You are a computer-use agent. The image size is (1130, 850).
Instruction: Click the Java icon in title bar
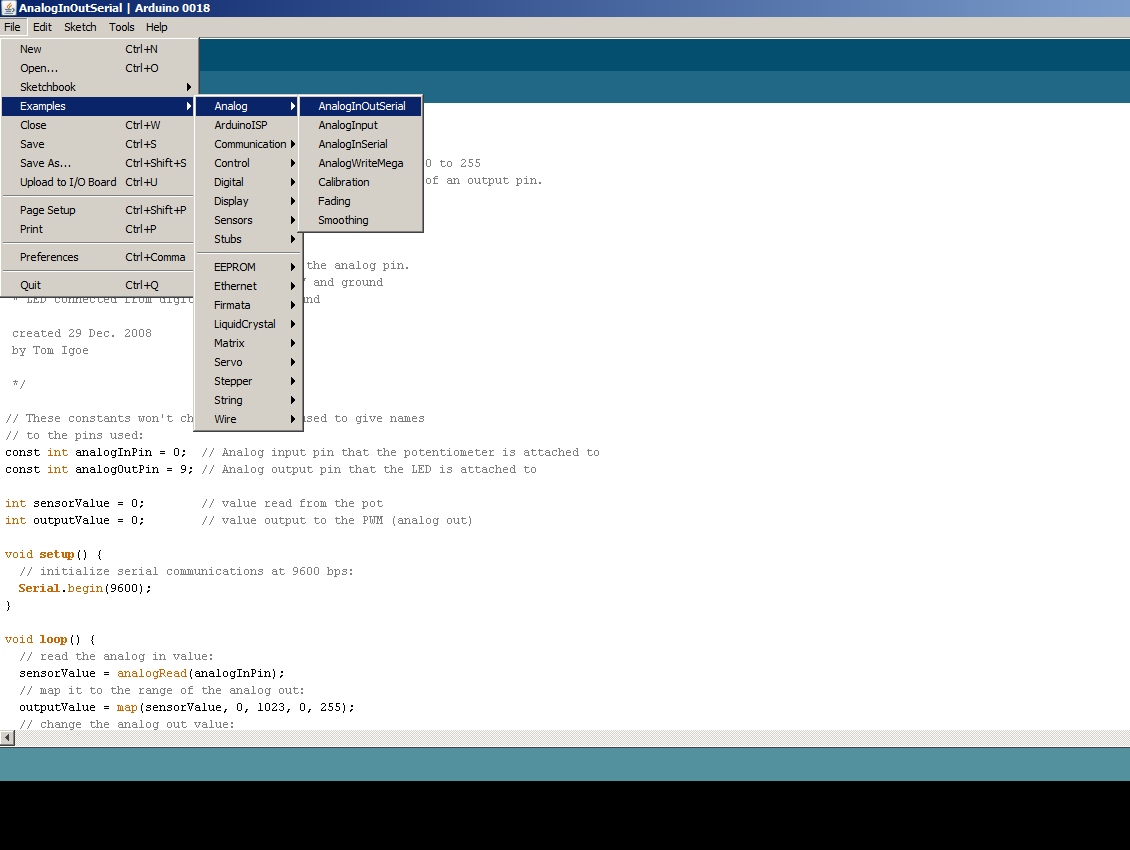click(x=9, y=8)
